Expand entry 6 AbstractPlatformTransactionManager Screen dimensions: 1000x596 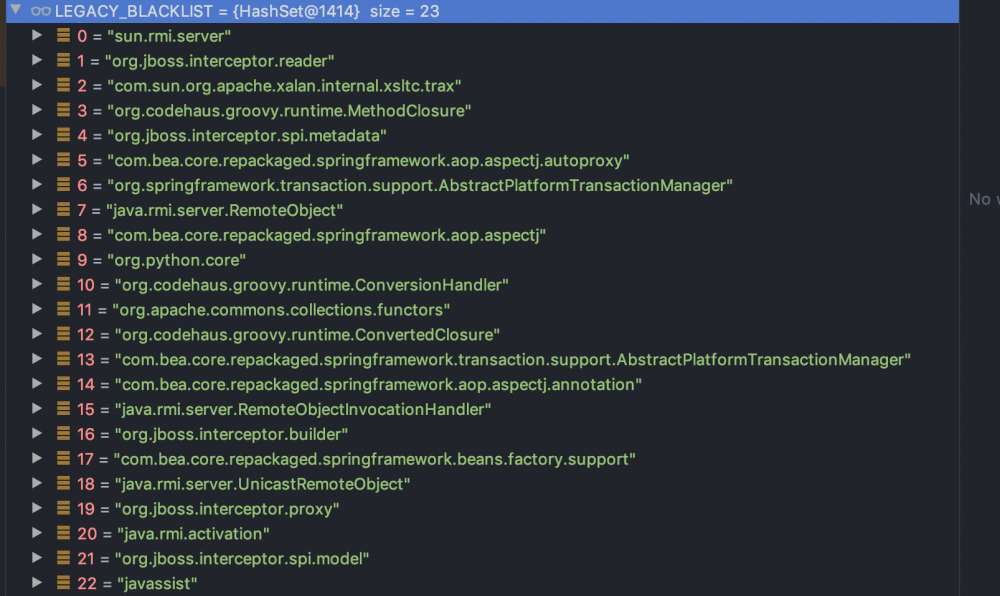pyautogui.click(x=37, y=185)
